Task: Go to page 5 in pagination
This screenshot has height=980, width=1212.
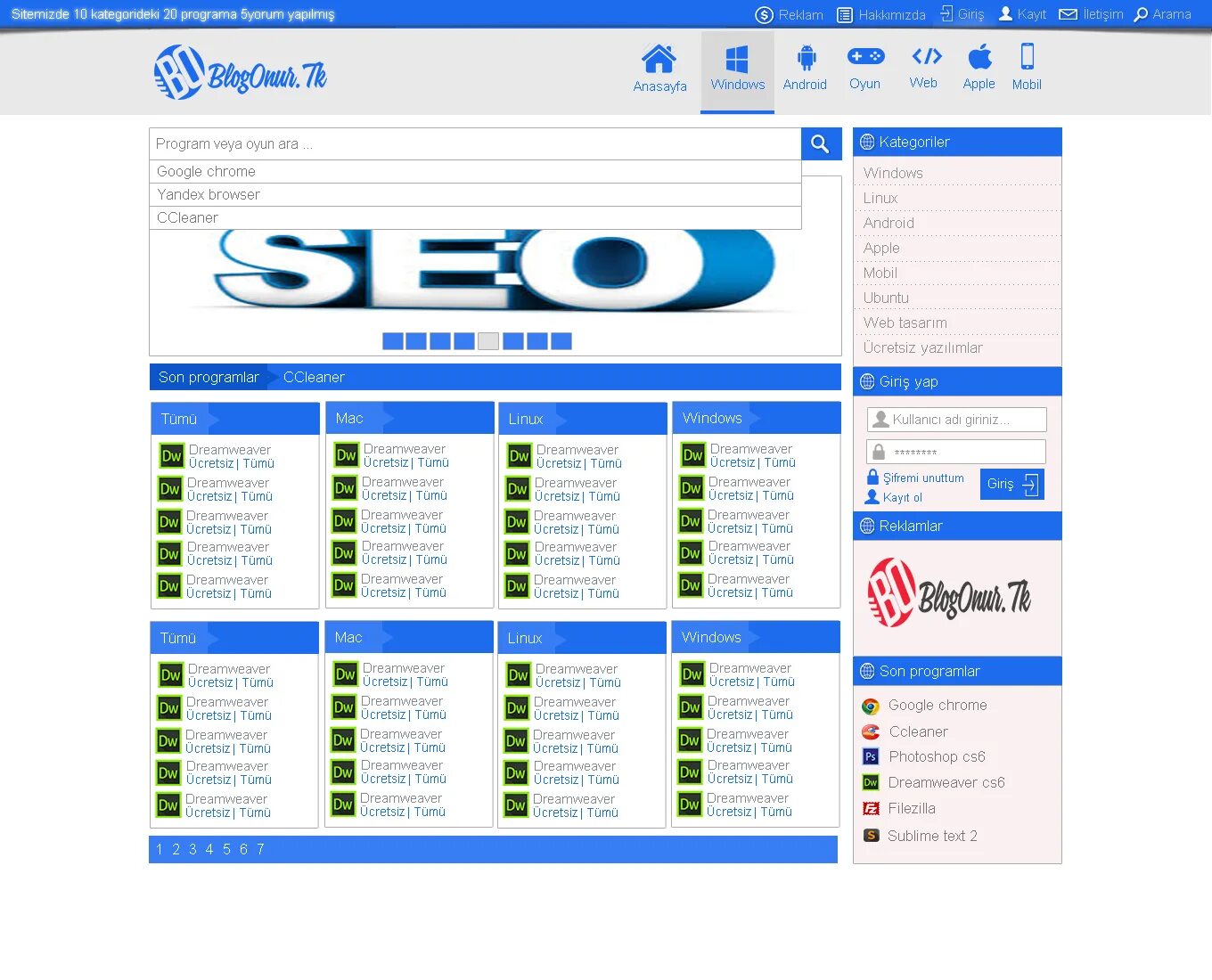Action: tap(226, 850)
